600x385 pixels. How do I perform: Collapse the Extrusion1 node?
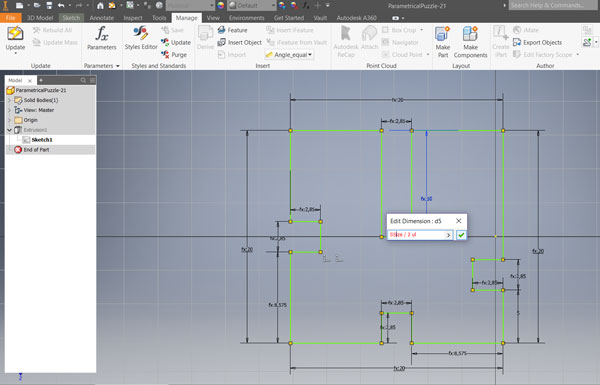tap(10, 130)
